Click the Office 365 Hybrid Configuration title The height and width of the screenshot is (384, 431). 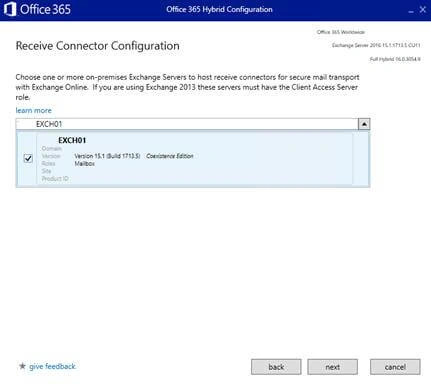(x=219, y=9)
